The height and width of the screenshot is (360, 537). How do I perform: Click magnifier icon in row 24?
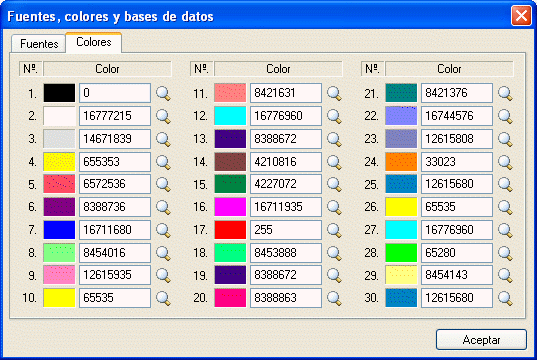coord(505,162)
